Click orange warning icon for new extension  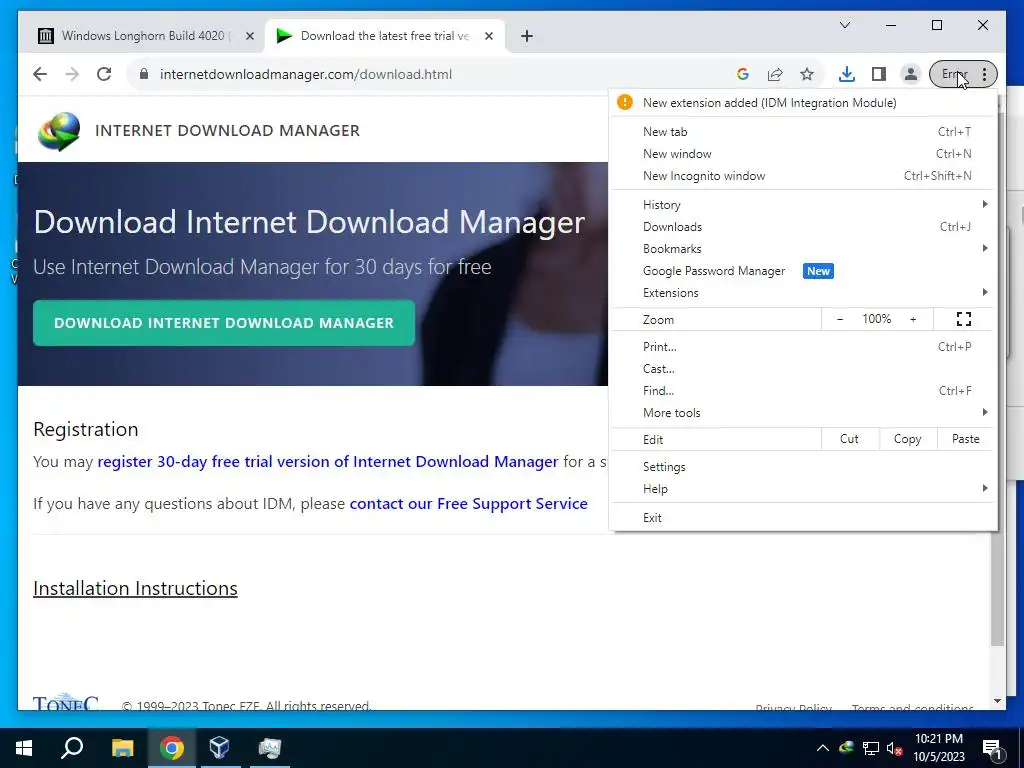pos(625,103)
